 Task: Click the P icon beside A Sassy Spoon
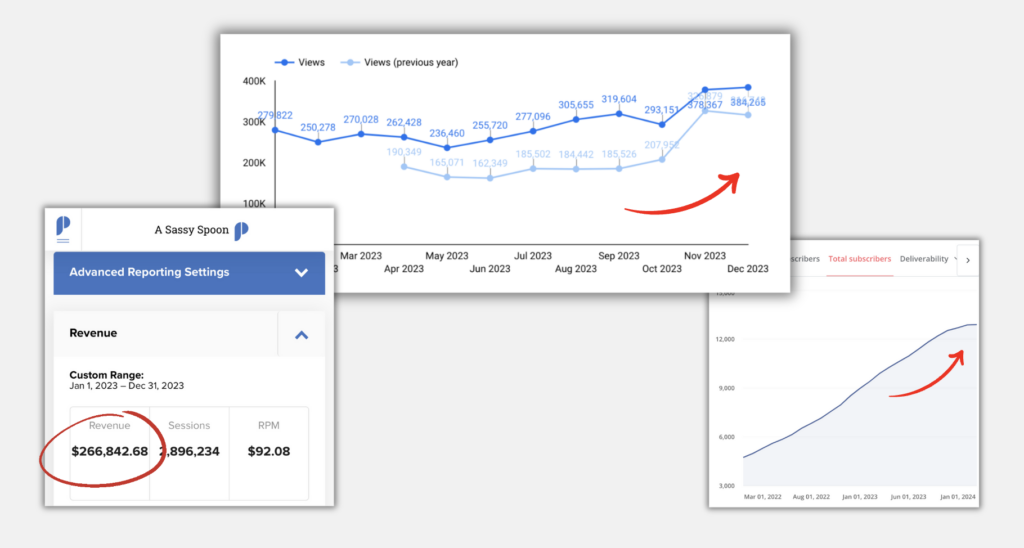241,231
